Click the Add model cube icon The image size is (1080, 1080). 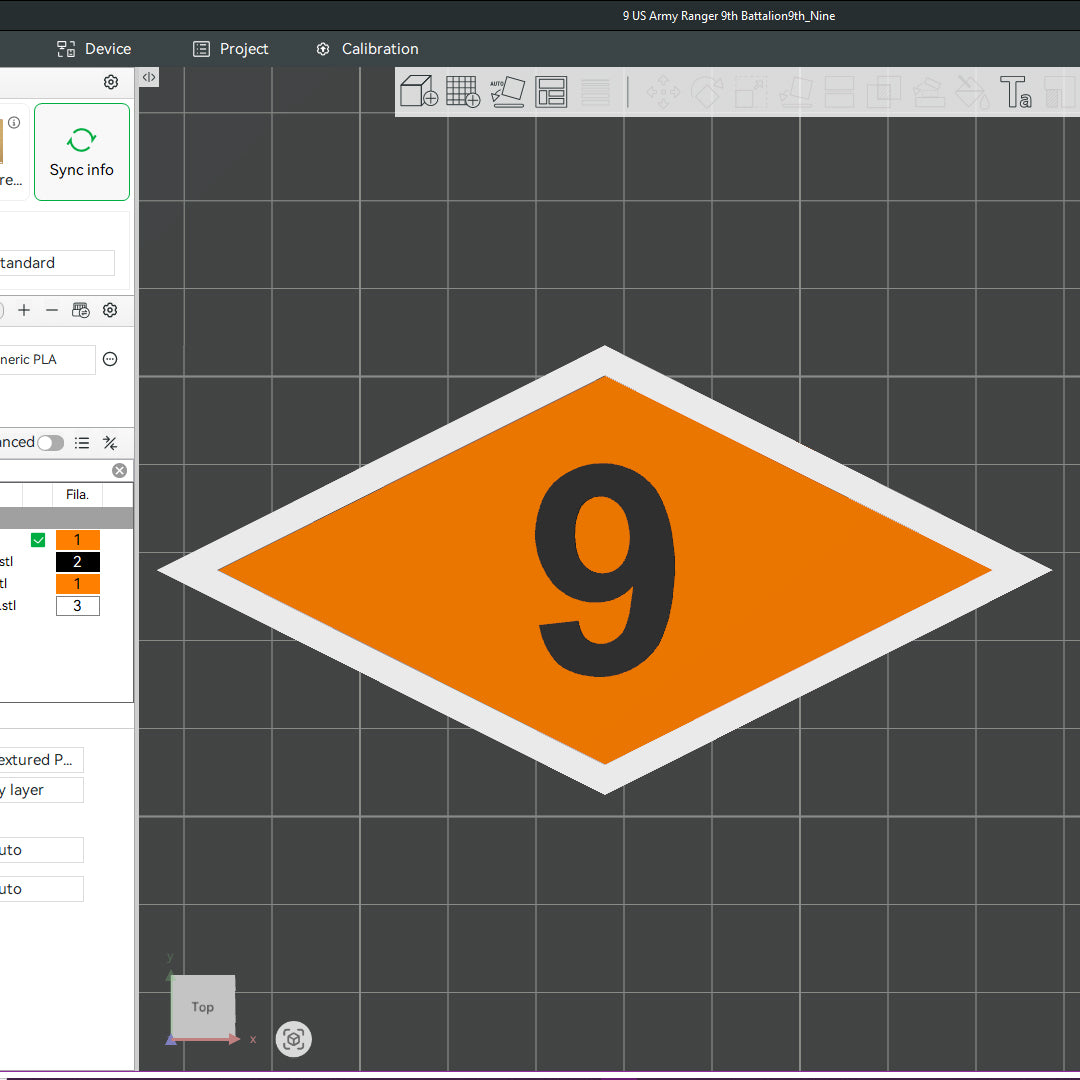click(418, 92)
